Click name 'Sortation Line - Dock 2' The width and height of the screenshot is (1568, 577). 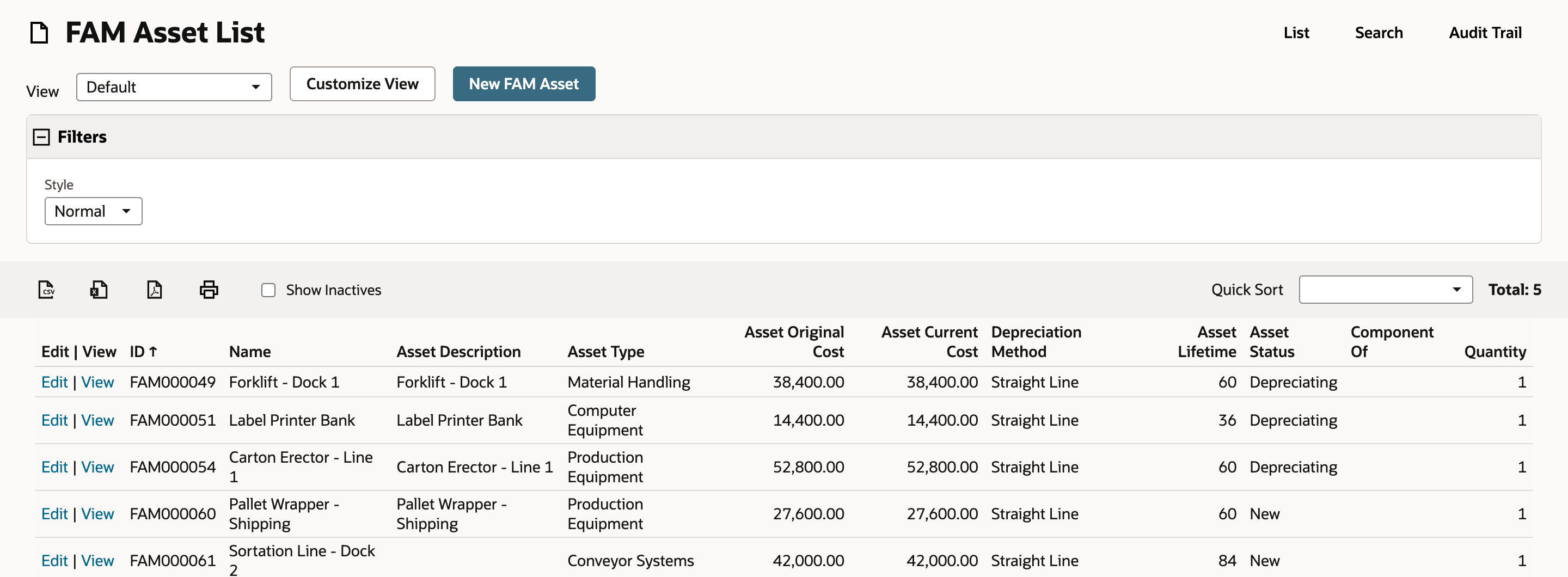coord(302,560)
